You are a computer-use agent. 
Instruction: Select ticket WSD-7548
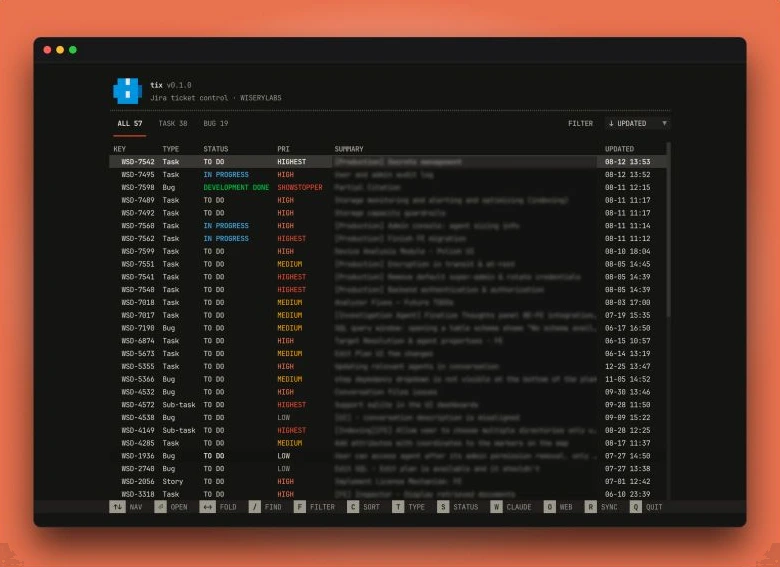coord(388,289)
